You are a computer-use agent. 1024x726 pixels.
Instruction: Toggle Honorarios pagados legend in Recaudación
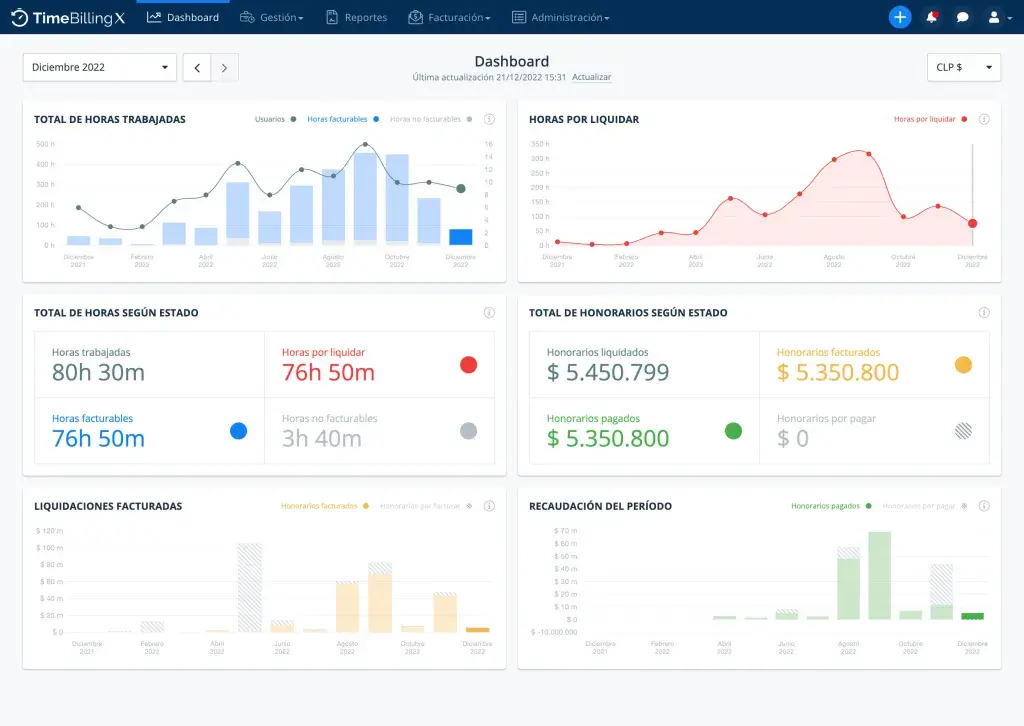click(831, 506)
